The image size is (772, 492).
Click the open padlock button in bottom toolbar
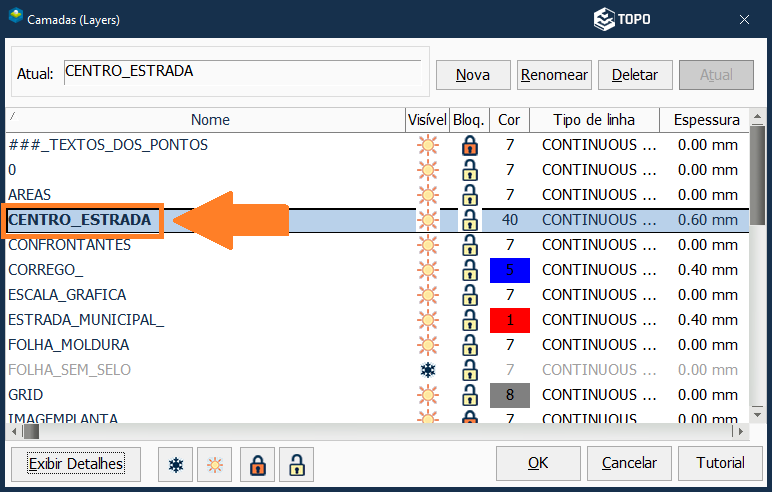296,464
